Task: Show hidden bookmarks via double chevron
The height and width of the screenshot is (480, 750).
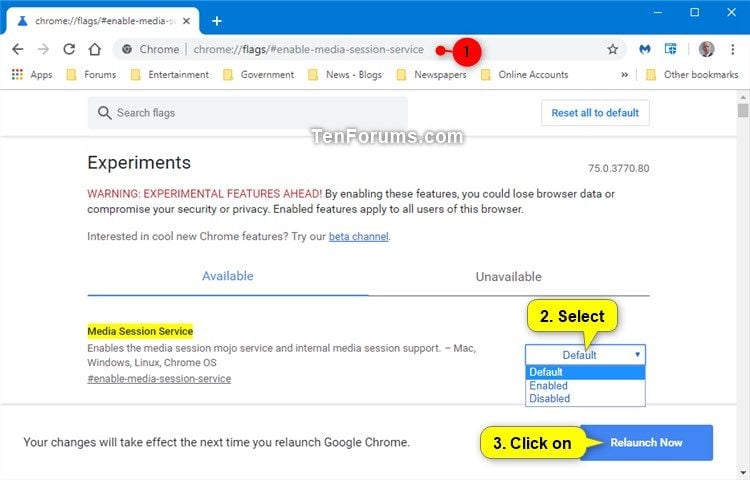Action: tap(624, 75)
